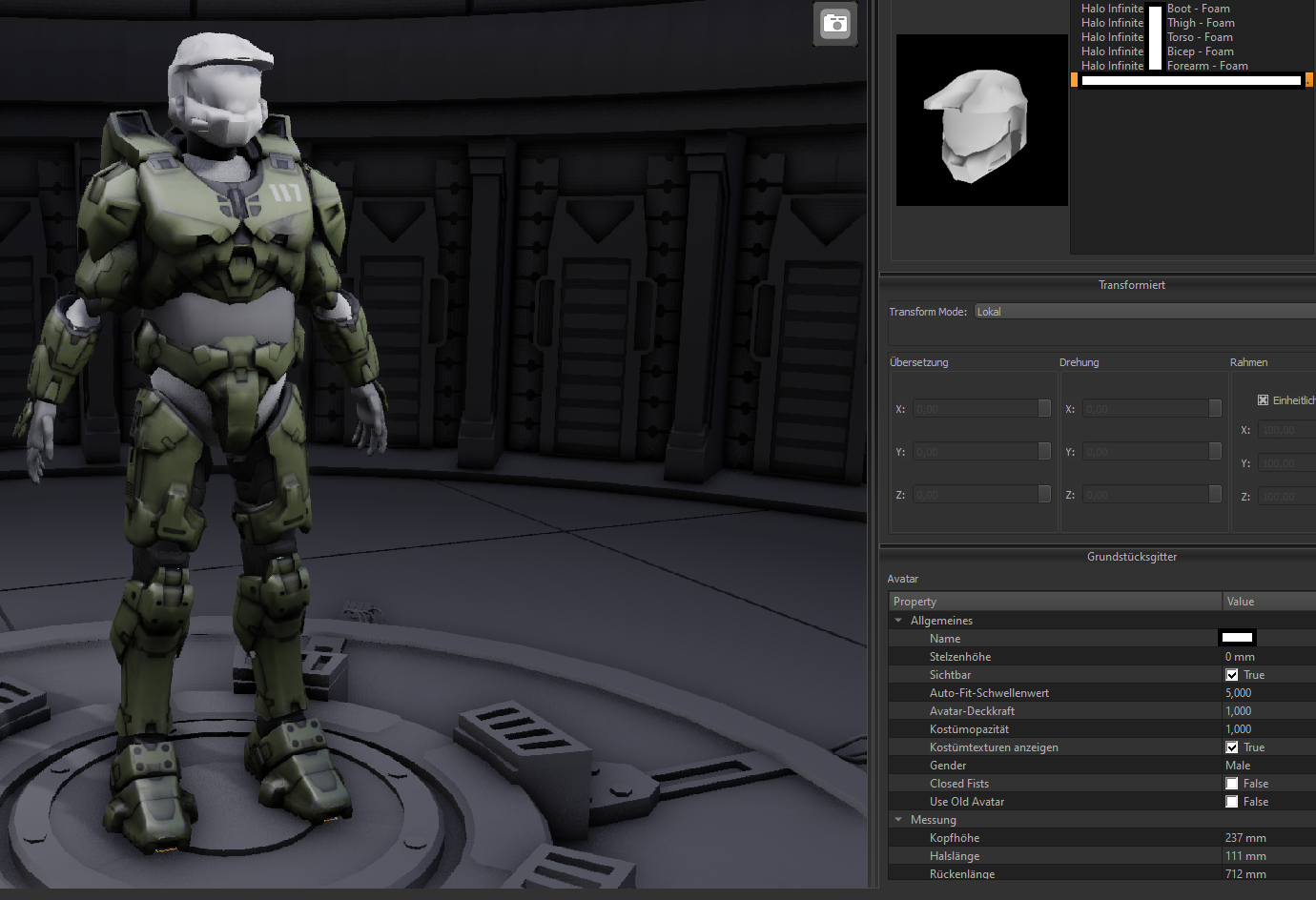Enable the Use Old Avatar checkbox
1316x900 pixels.
coord(1232,802)
